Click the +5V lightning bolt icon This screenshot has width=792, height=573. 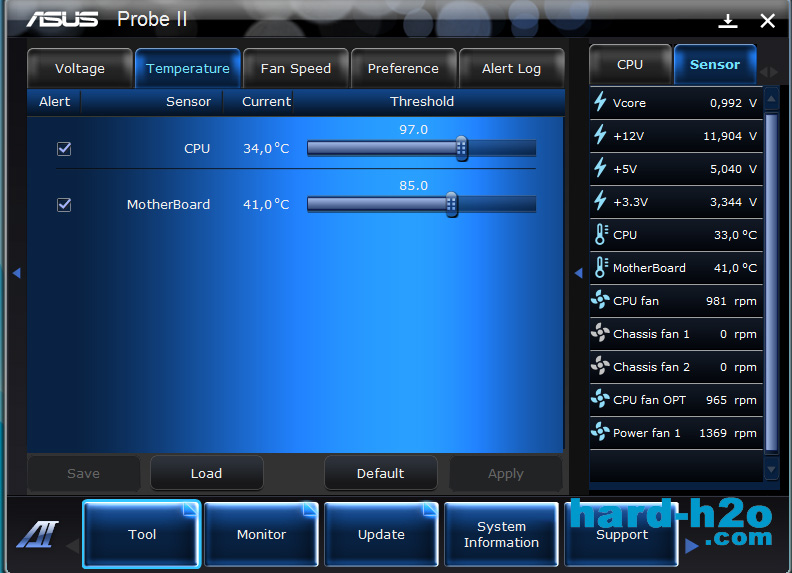(x=600, y=168)
